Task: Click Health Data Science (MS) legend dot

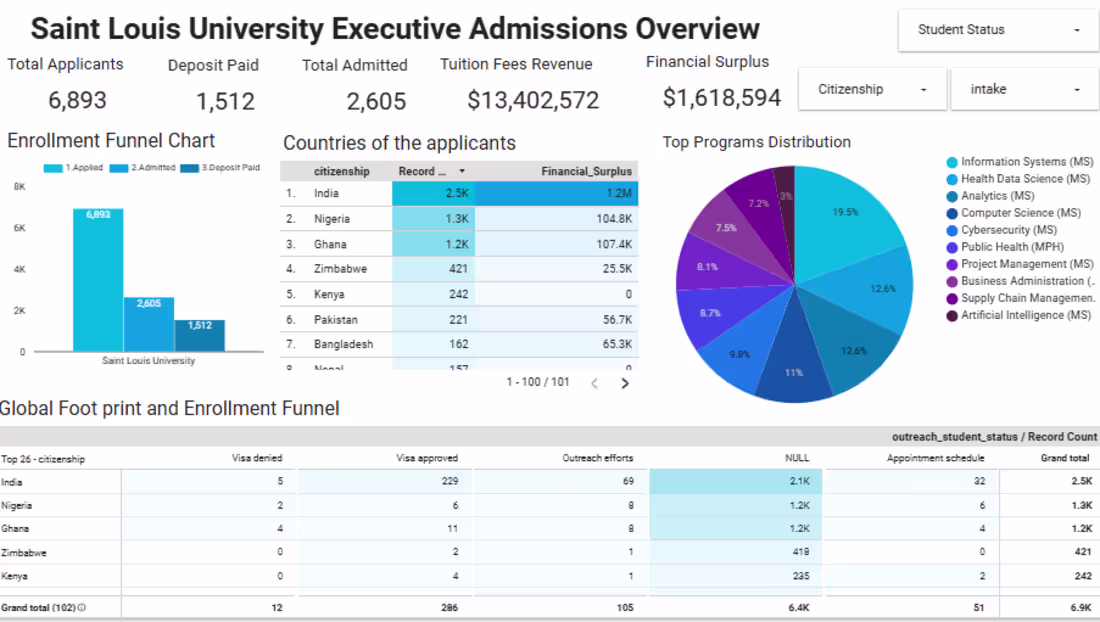Action: pyautogui.click(x=952, y=179)
